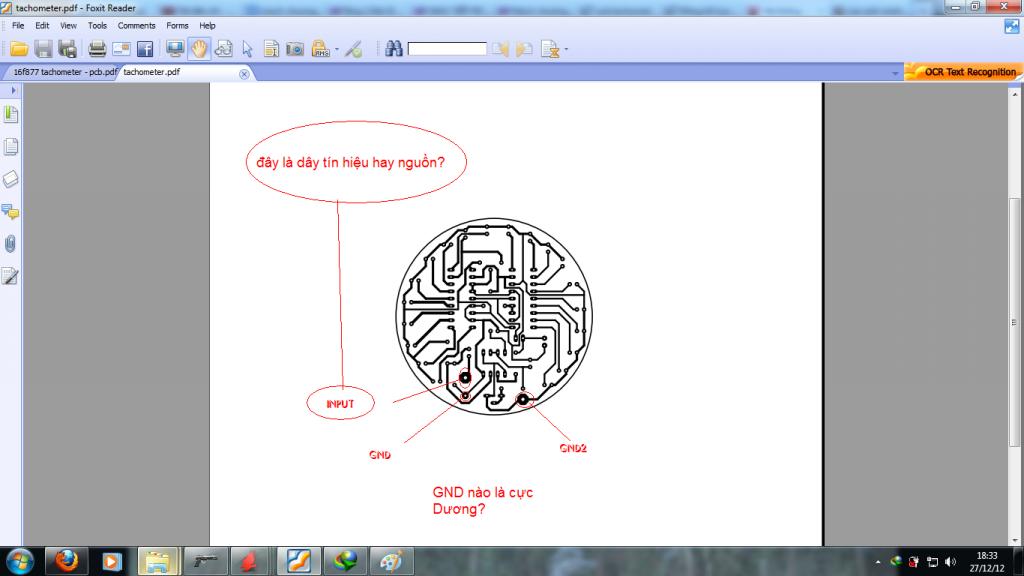Click the glasses Read Mode icon
Image resolution: width=1024 pixels, height=576 pixels.
point(223,49)
